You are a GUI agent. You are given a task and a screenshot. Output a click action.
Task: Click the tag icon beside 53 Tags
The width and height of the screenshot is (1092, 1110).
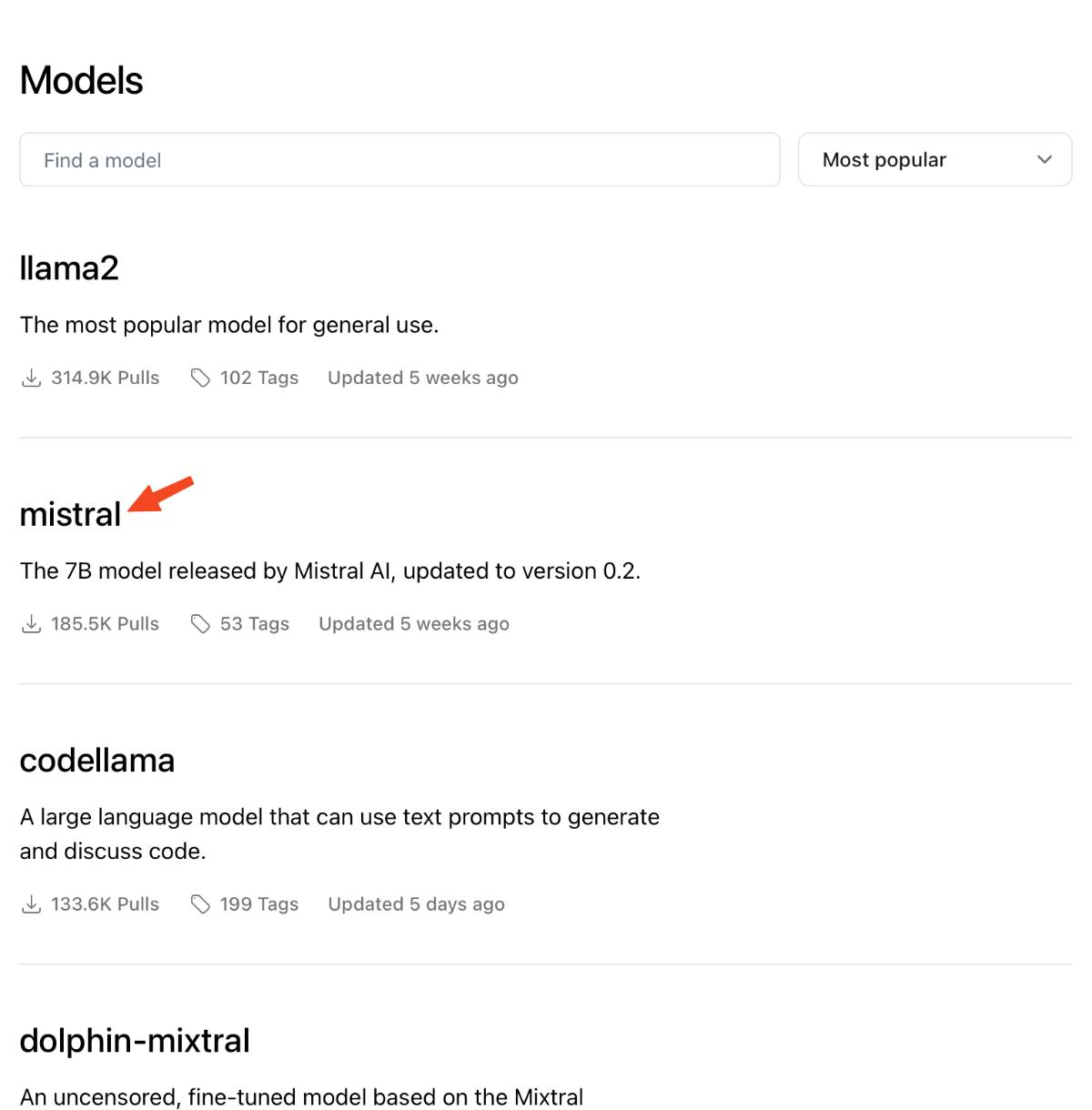click(x=200, y=623)
